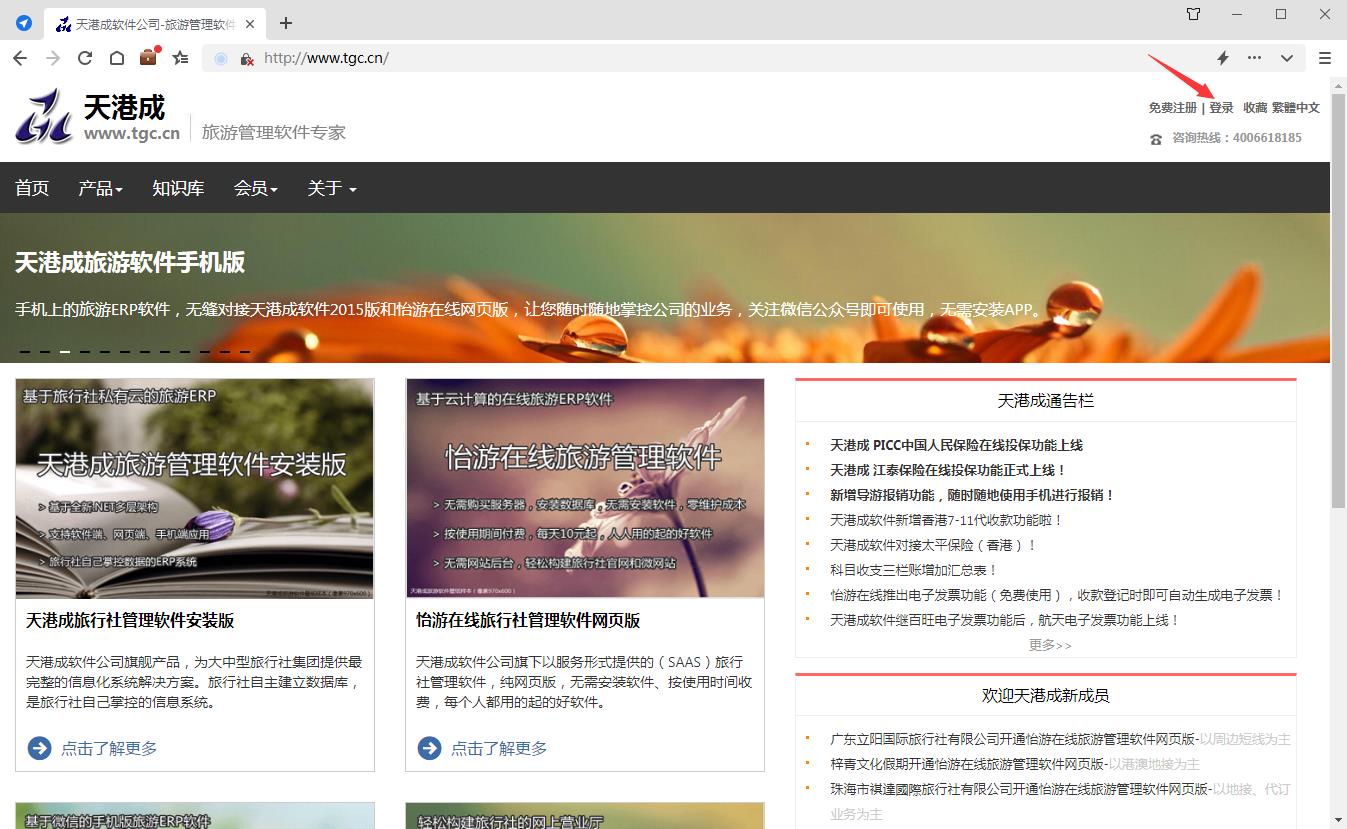Screen dimensions: 1347x829
Task: Click the 怡游在线旅游管理软件 card image
Action: click(x=585, y=489)
